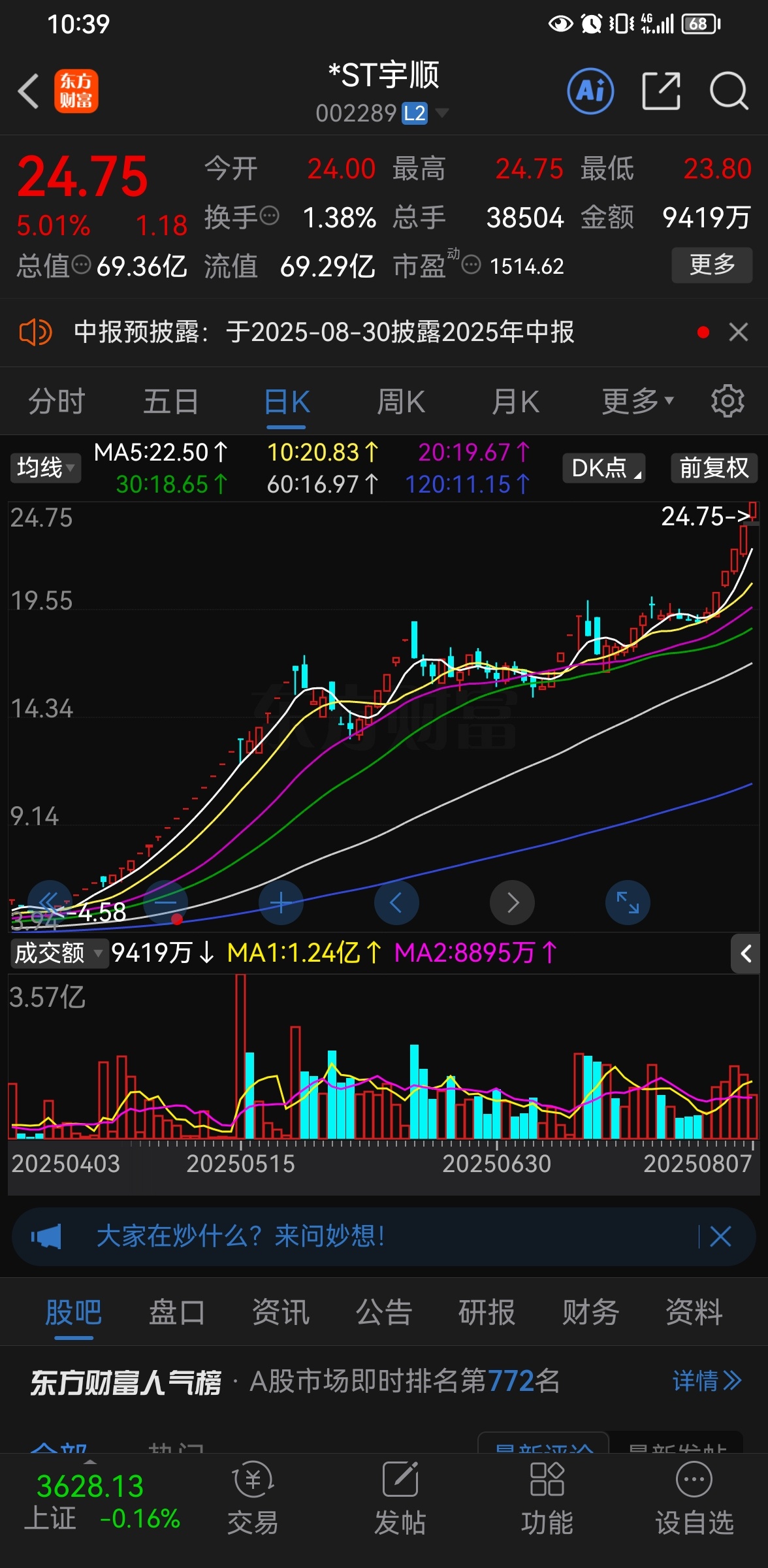Switch to the 盘口 tab

tap(176, 1312)
